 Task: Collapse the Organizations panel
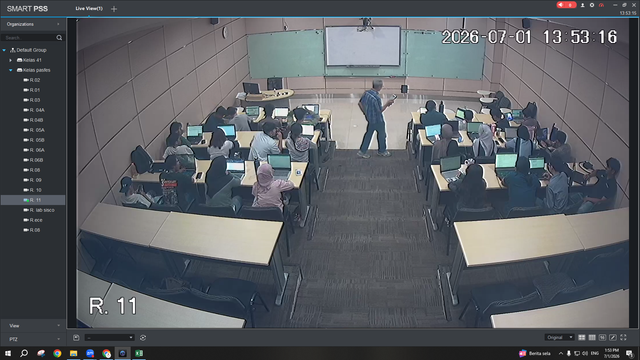(58, 24)
